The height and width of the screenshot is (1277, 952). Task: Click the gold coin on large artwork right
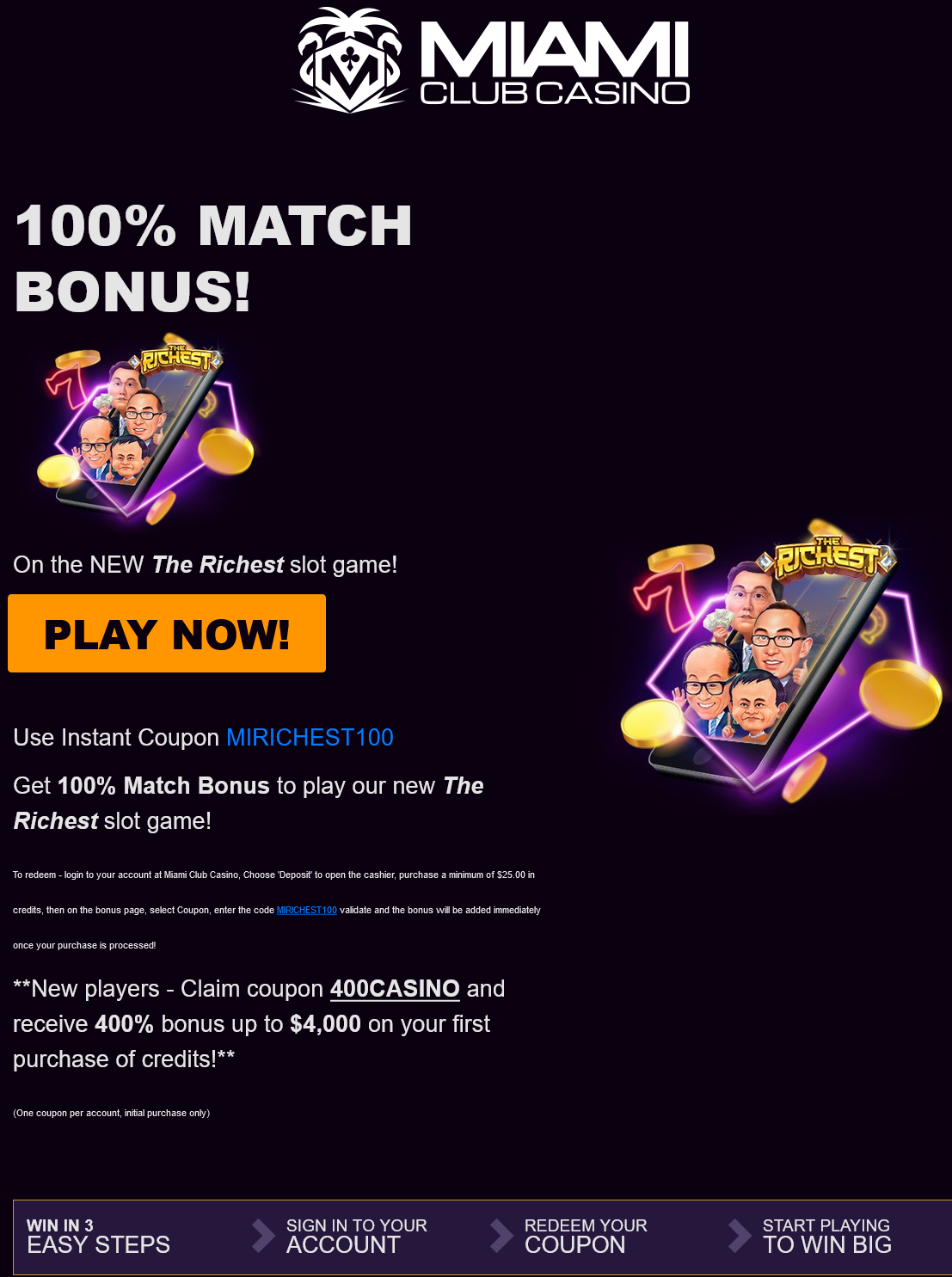[900, 693]
